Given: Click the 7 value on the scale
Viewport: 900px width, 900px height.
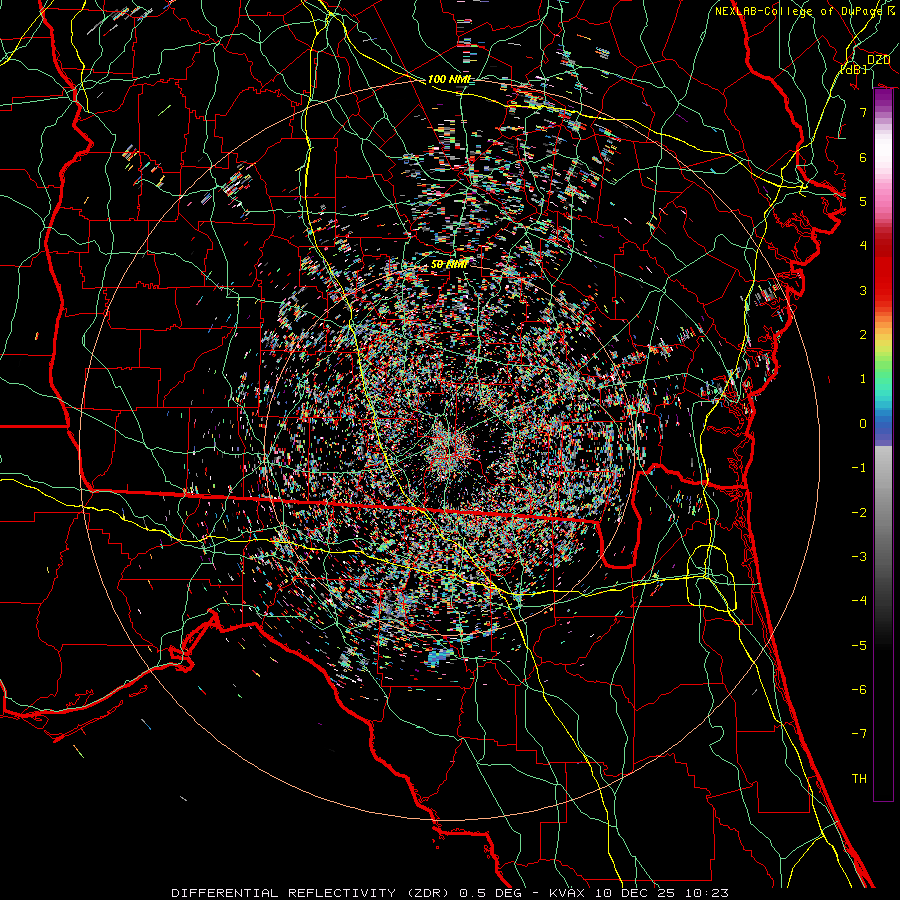Looking at the screenshot, I should tap(863, 112).
